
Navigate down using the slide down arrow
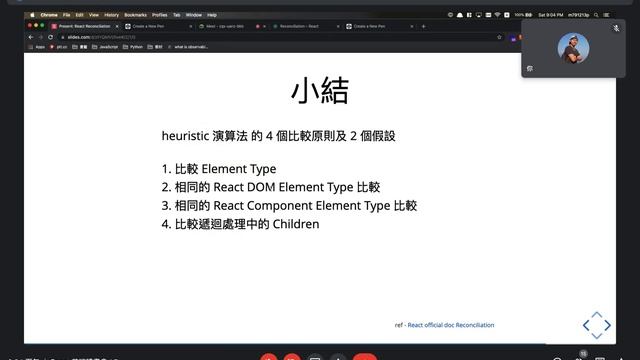point(597,336)
